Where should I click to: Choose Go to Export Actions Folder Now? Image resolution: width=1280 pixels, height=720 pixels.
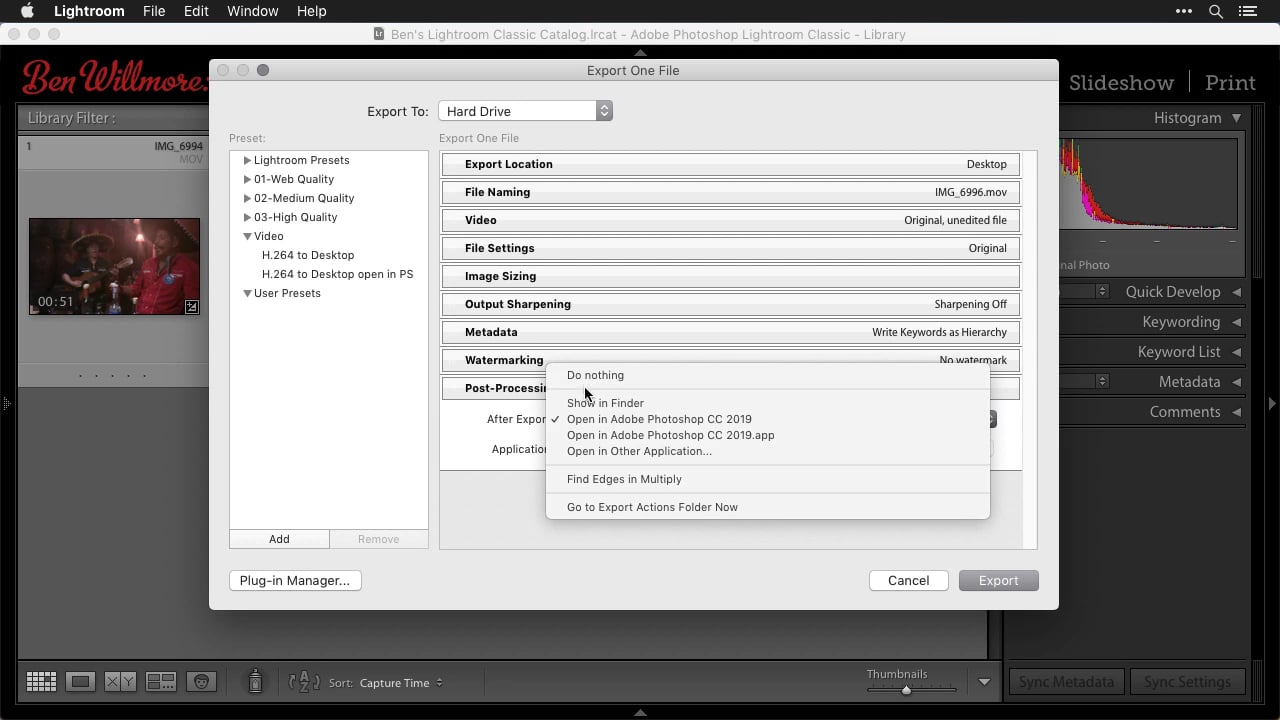pyautogui.click(x=767, y=507)
